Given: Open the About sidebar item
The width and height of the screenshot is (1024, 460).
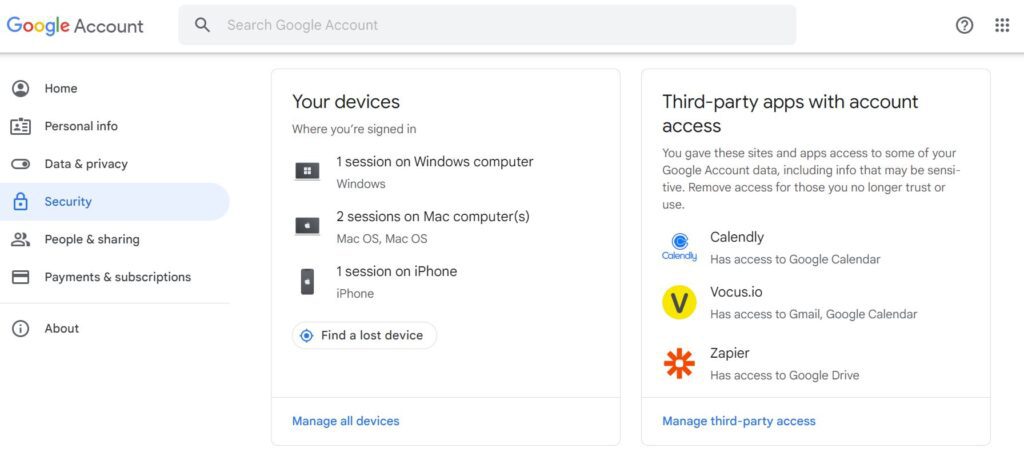Looking at the screenshot, I should point(61,328).
